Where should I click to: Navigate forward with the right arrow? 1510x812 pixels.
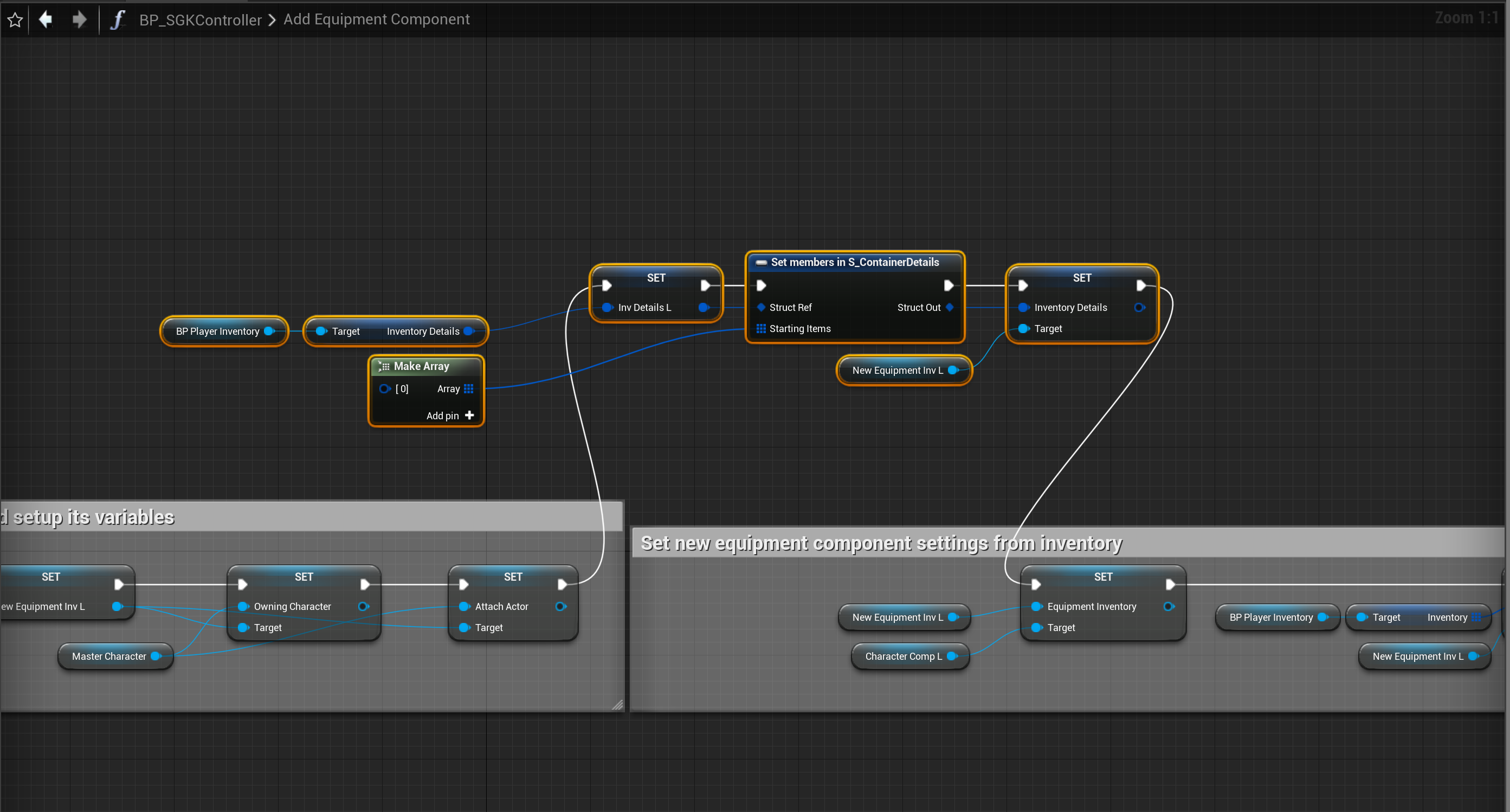(79, 20)
